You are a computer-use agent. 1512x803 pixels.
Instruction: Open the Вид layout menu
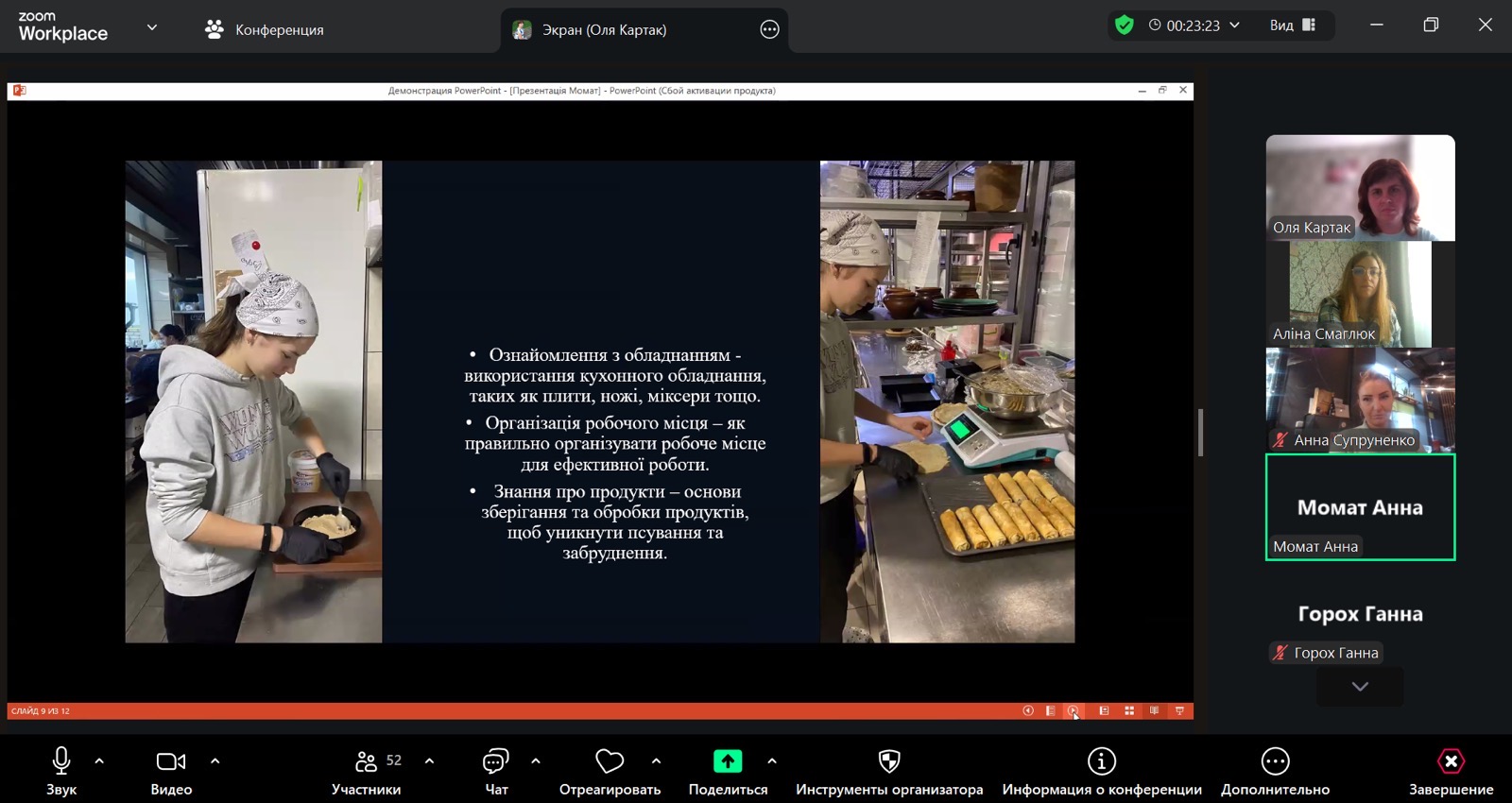[1292, 26]
